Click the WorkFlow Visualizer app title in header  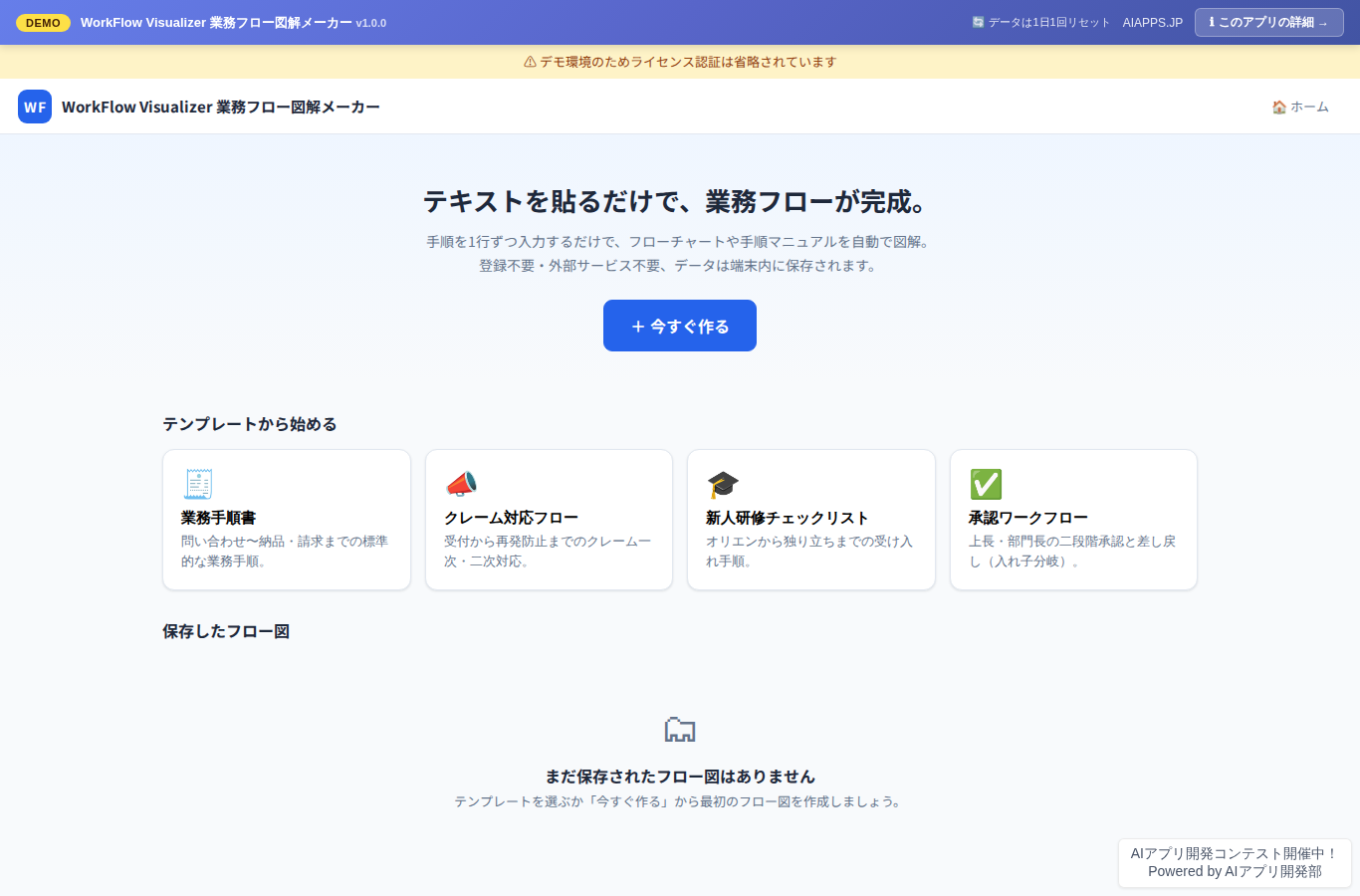click(x=221, y=107)
